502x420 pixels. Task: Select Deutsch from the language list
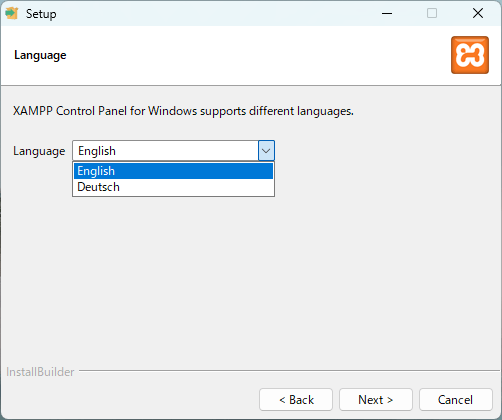173,187
